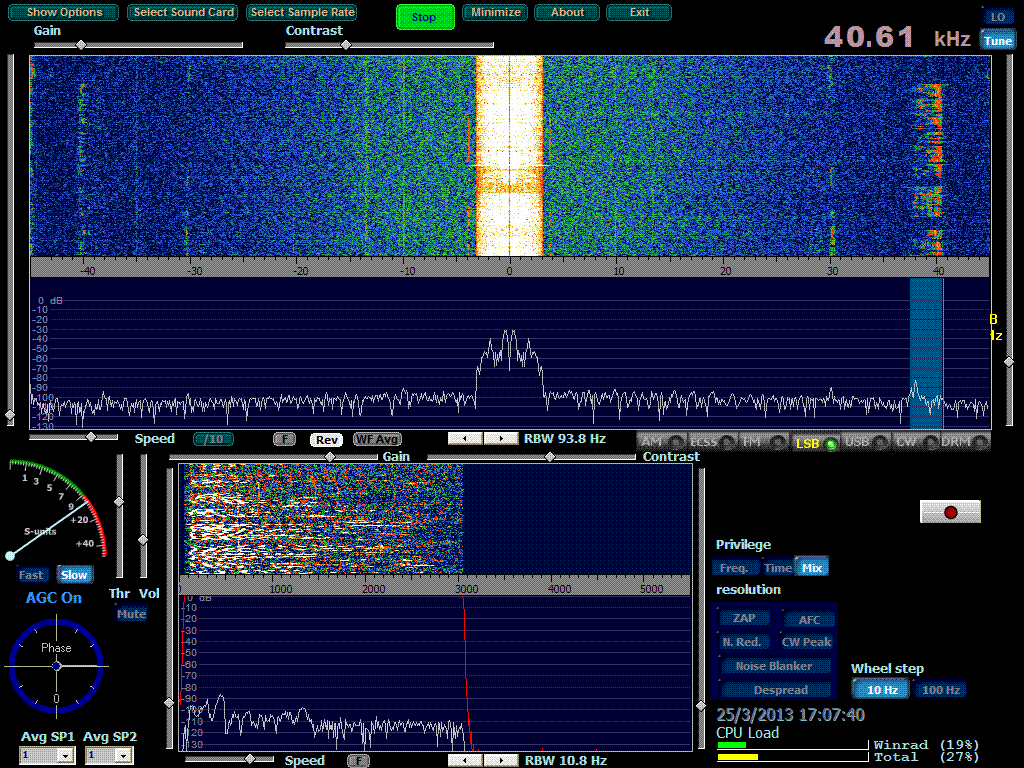
Task: Mute the audio output
Action: pos(131,614)
